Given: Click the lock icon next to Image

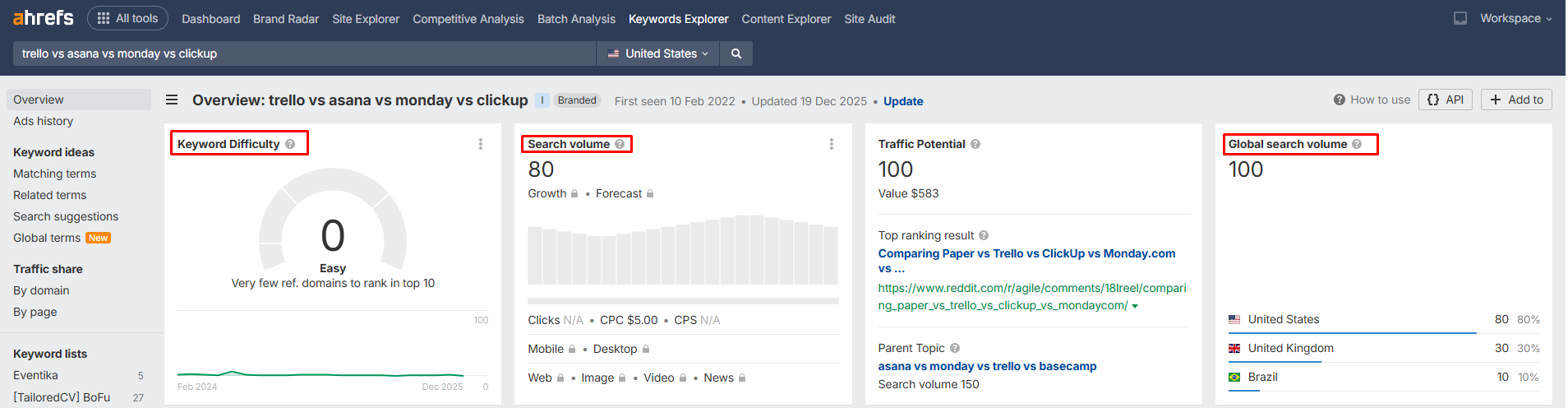Looking at the screenshot, I should pos(622,378).
